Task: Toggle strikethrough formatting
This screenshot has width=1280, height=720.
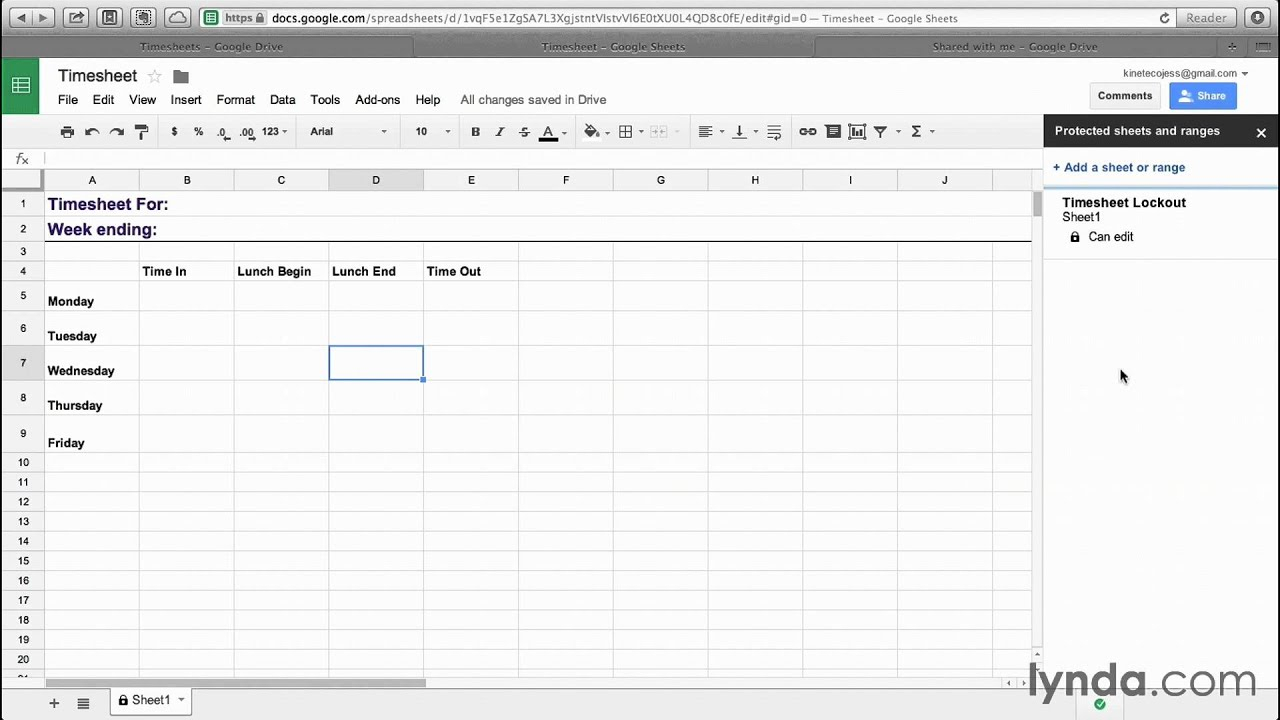Action: coord(523,131)
